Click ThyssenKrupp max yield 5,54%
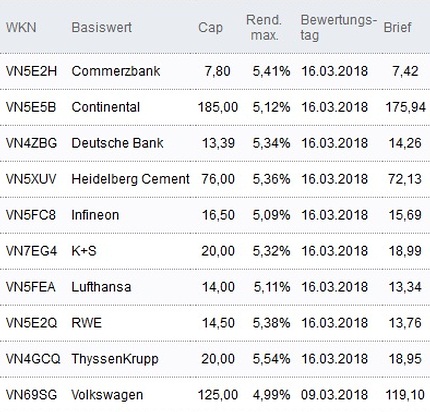This screenshot has height=412, width=430. pyautogui.click(x=271, y=359)
